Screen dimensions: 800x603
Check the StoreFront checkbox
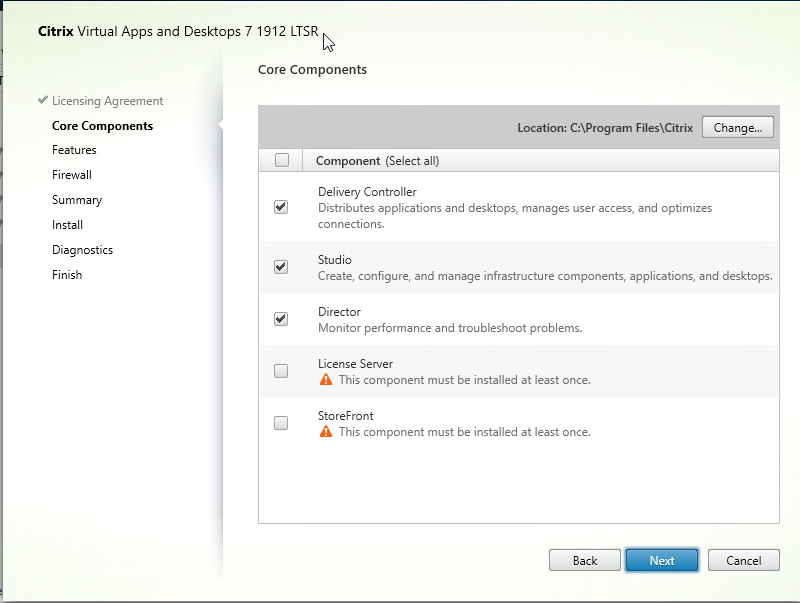tap(281, 423)
